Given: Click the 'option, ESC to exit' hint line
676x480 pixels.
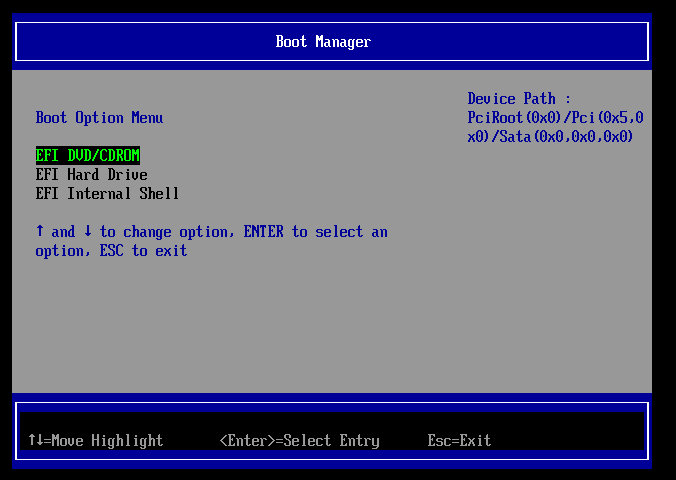Looking at the screenshot, I should click(111, 251).
